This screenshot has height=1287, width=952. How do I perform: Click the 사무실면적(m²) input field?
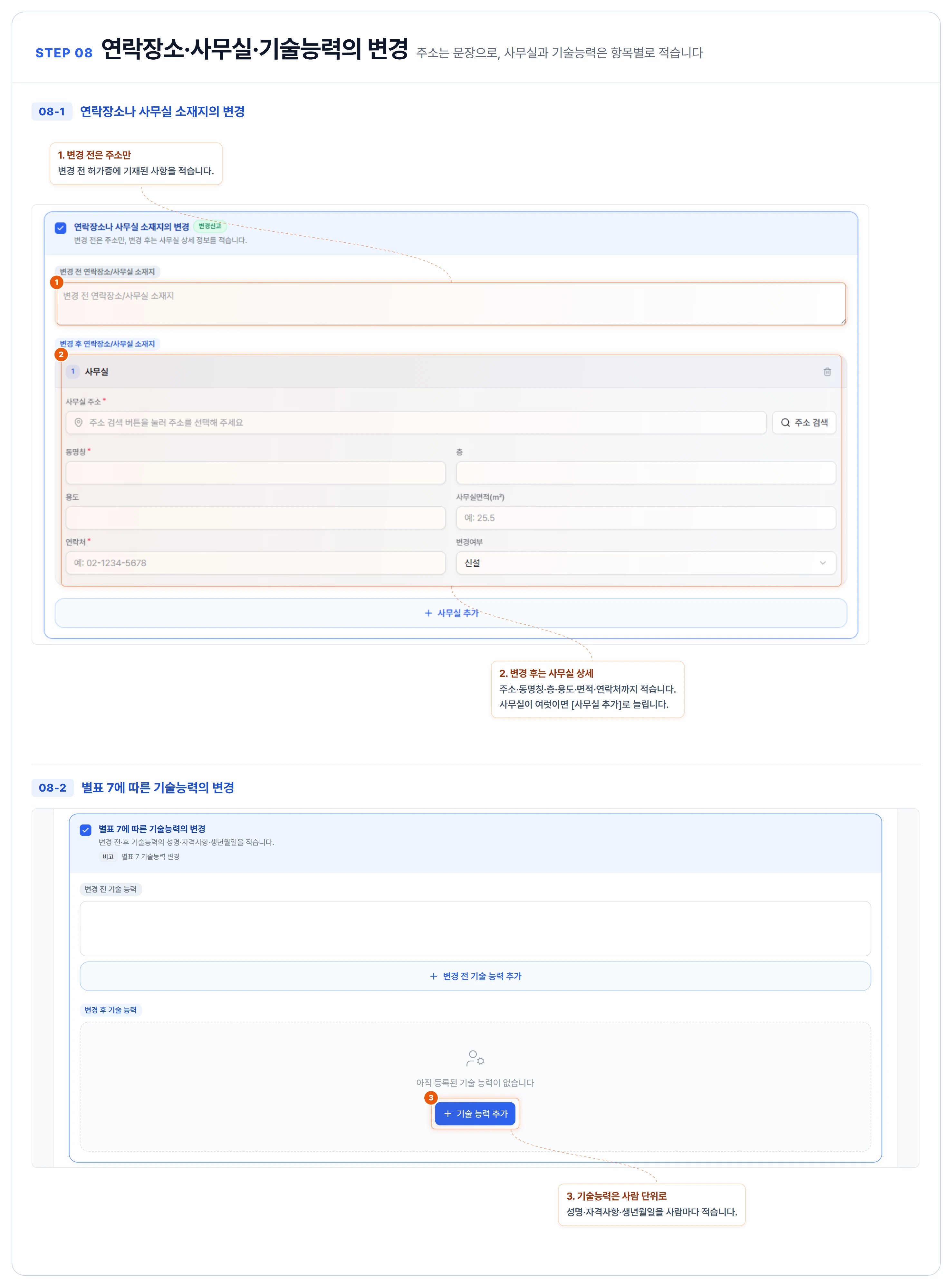point(645,518)
